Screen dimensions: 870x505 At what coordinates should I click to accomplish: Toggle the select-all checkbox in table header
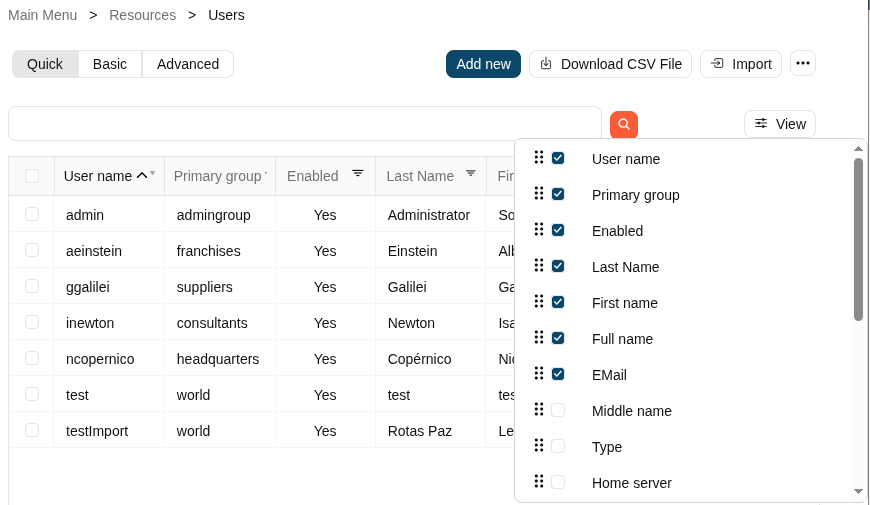(x=32, y=176)
